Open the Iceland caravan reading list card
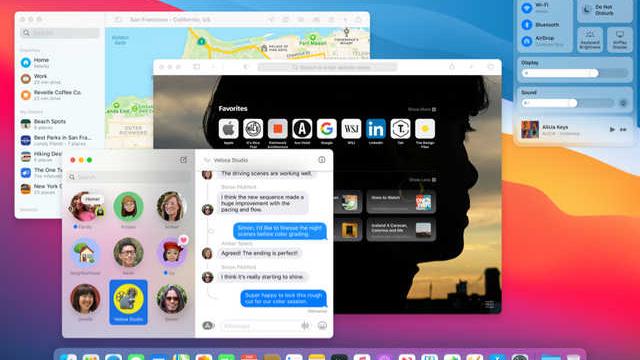 pos(401,229)
